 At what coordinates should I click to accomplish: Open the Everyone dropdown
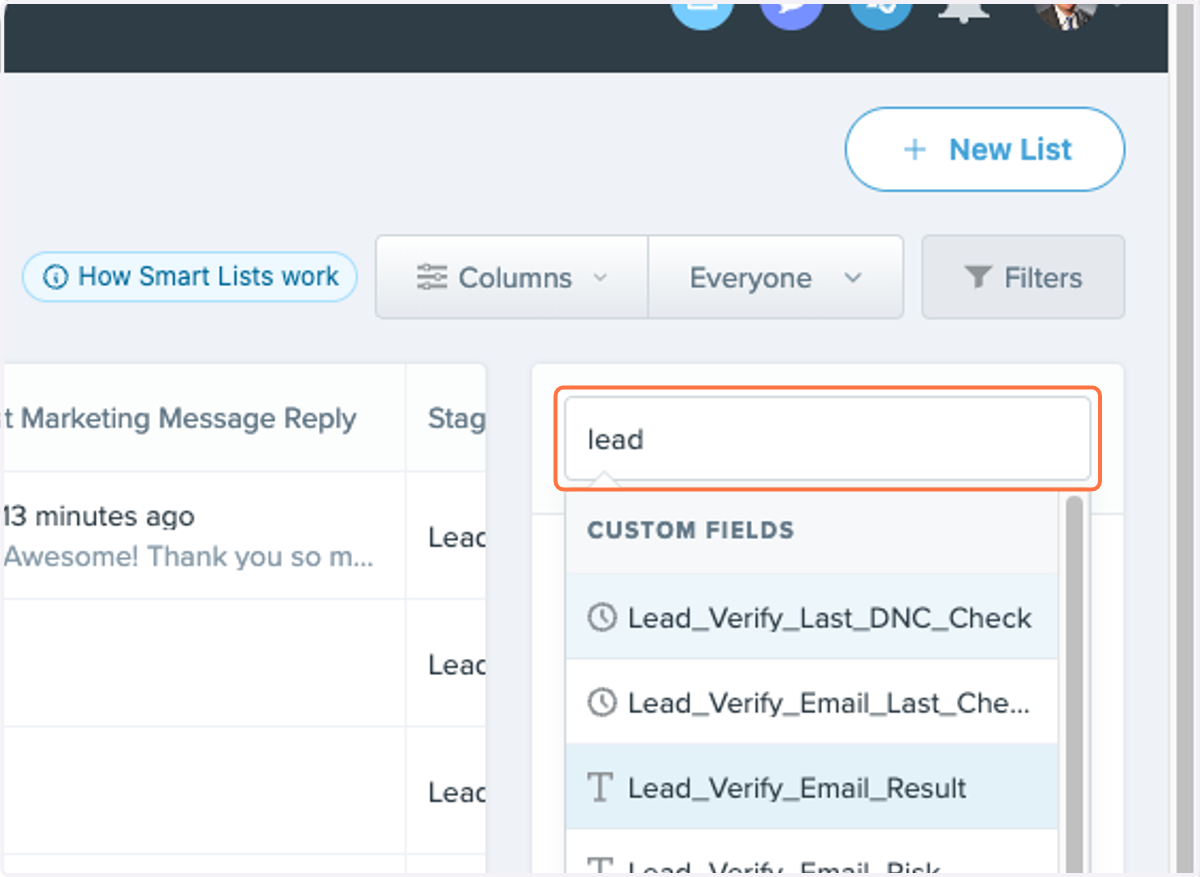pyautogui.click(x=775, y=277)
